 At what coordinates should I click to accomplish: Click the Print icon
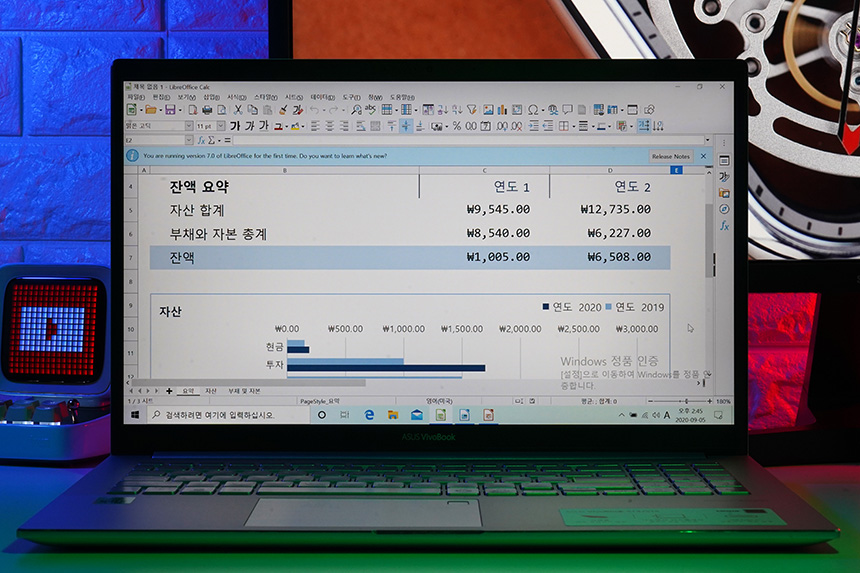[x=207, y=110]
